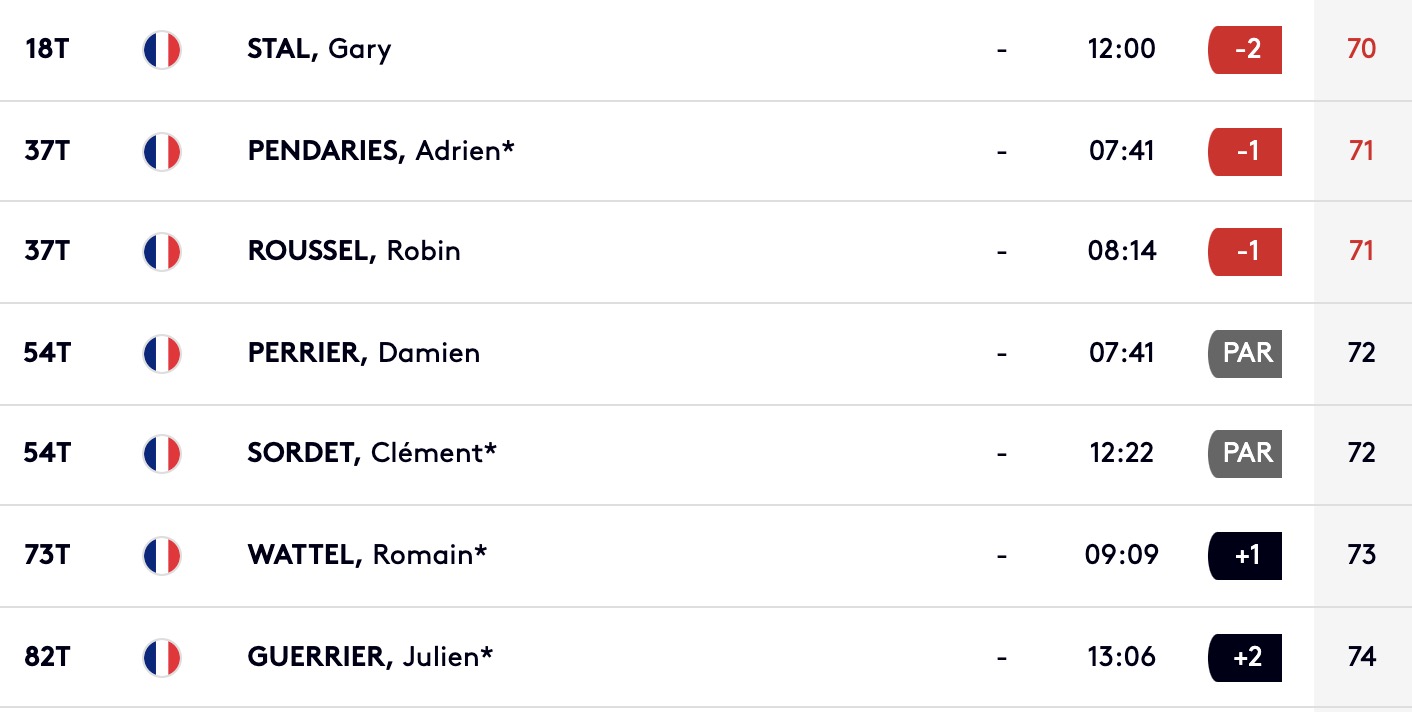This screenshot has height=712, width=1412.
Task: Click Romain Wattel's black +1 score badge
Action: 1245,555
